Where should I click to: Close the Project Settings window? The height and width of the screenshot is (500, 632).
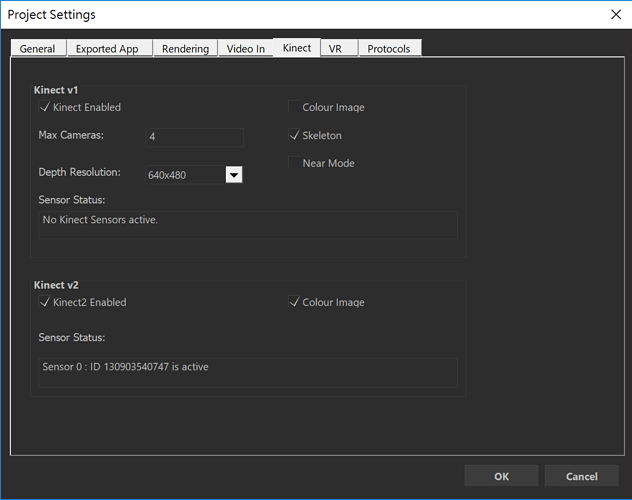(616, 15)
